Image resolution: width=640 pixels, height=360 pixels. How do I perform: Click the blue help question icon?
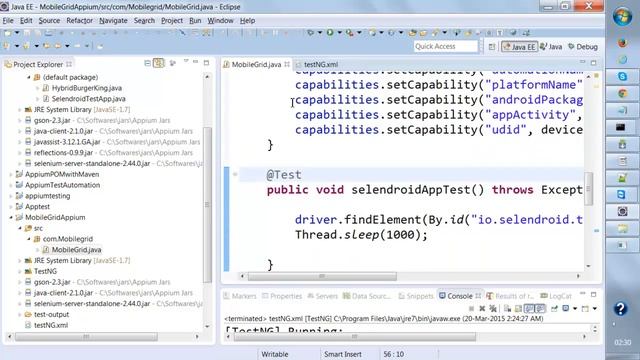(x=620, y=309)
